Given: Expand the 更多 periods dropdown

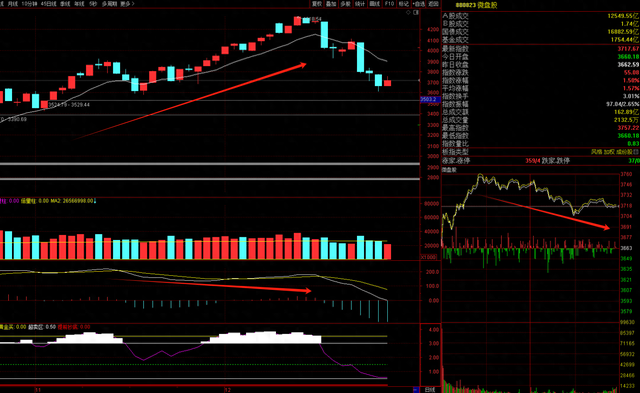Looking at the screenshot, I should coord(127,4).
